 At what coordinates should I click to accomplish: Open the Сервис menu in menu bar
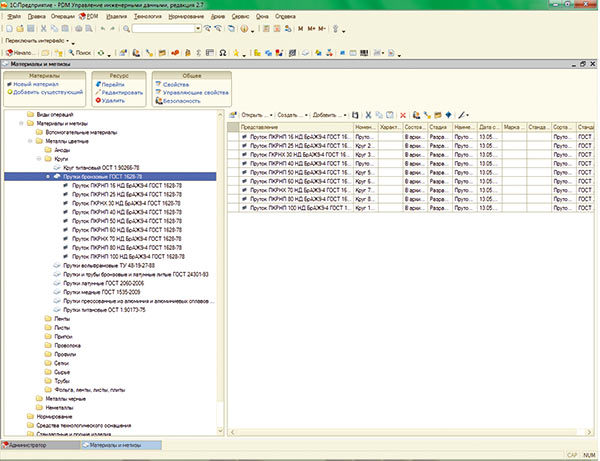tap(240, 18)
